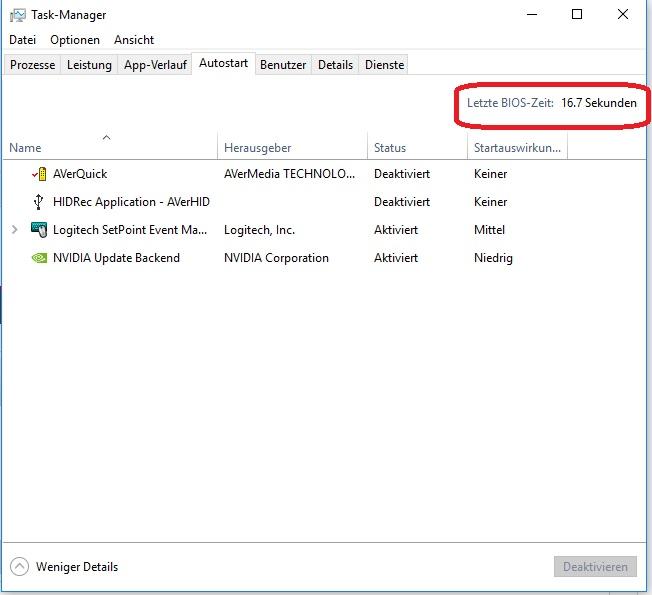Image resolution: width=652 pixels, height=595 pixels.
Task: Click the Weniger Details link
Action: pos(77,567)
